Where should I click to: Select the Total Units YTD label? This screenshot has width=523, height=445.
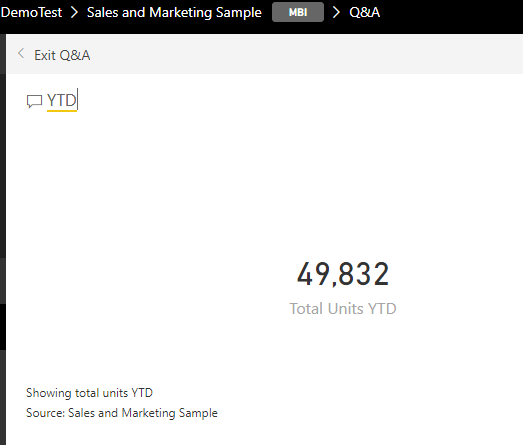pos(343,309)
